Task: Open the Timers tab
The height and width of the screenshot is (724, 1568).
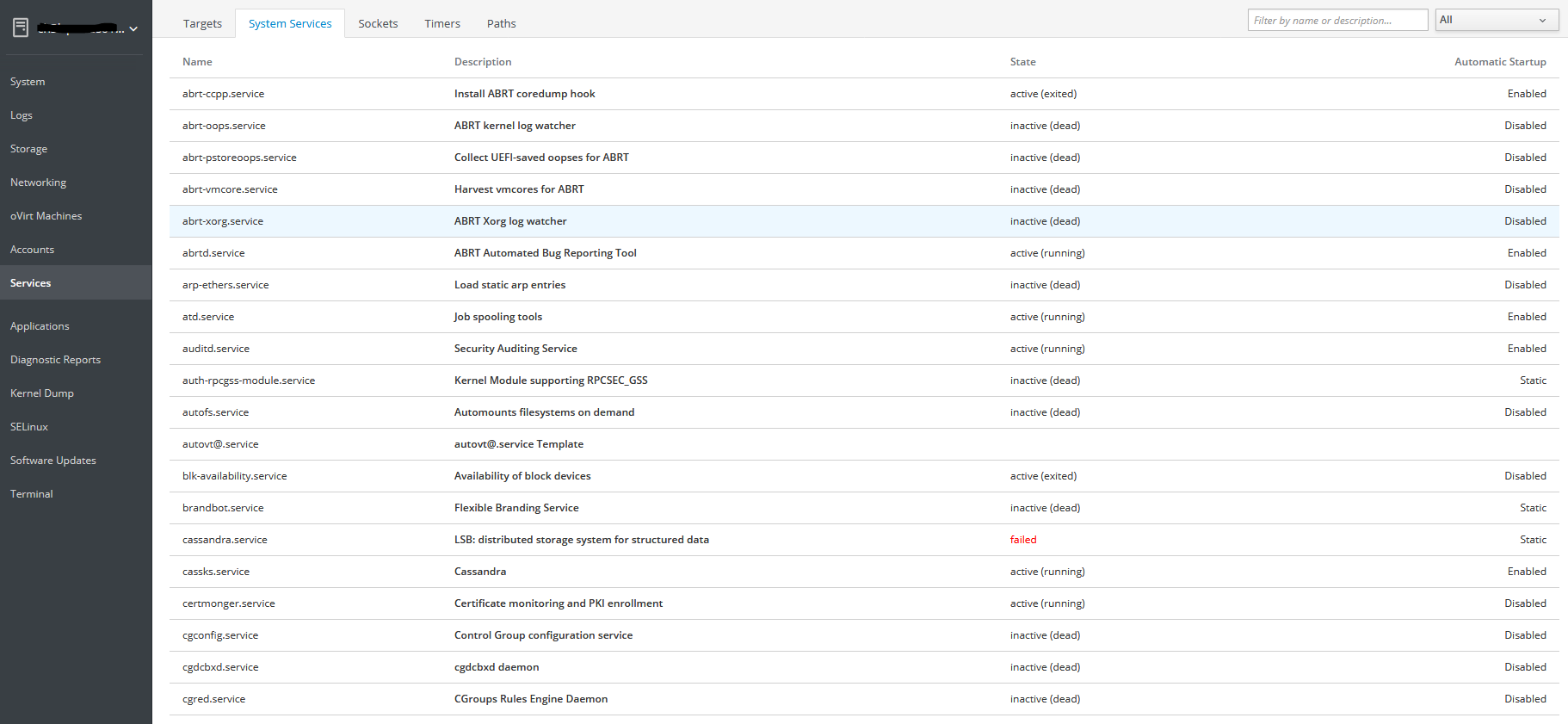Action: click(442, 23)
